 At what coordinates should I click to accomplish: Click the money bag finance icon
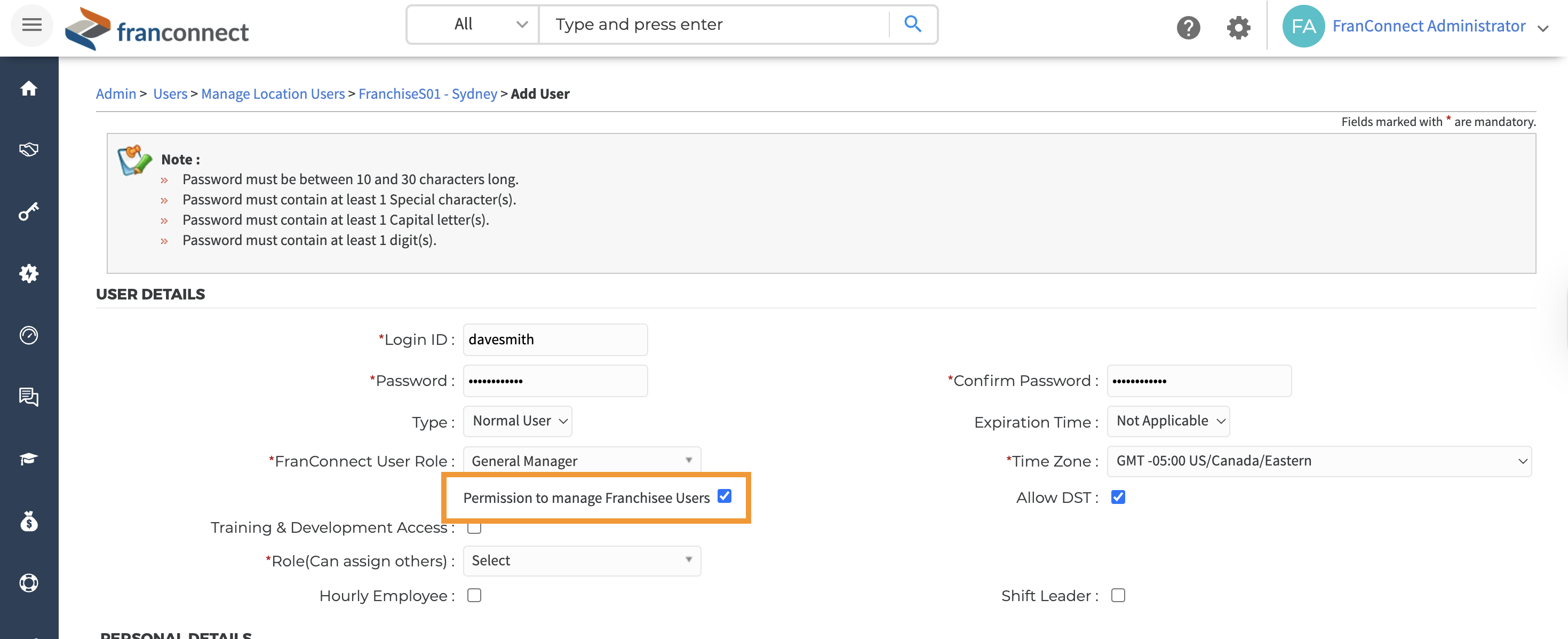[29, 522]
